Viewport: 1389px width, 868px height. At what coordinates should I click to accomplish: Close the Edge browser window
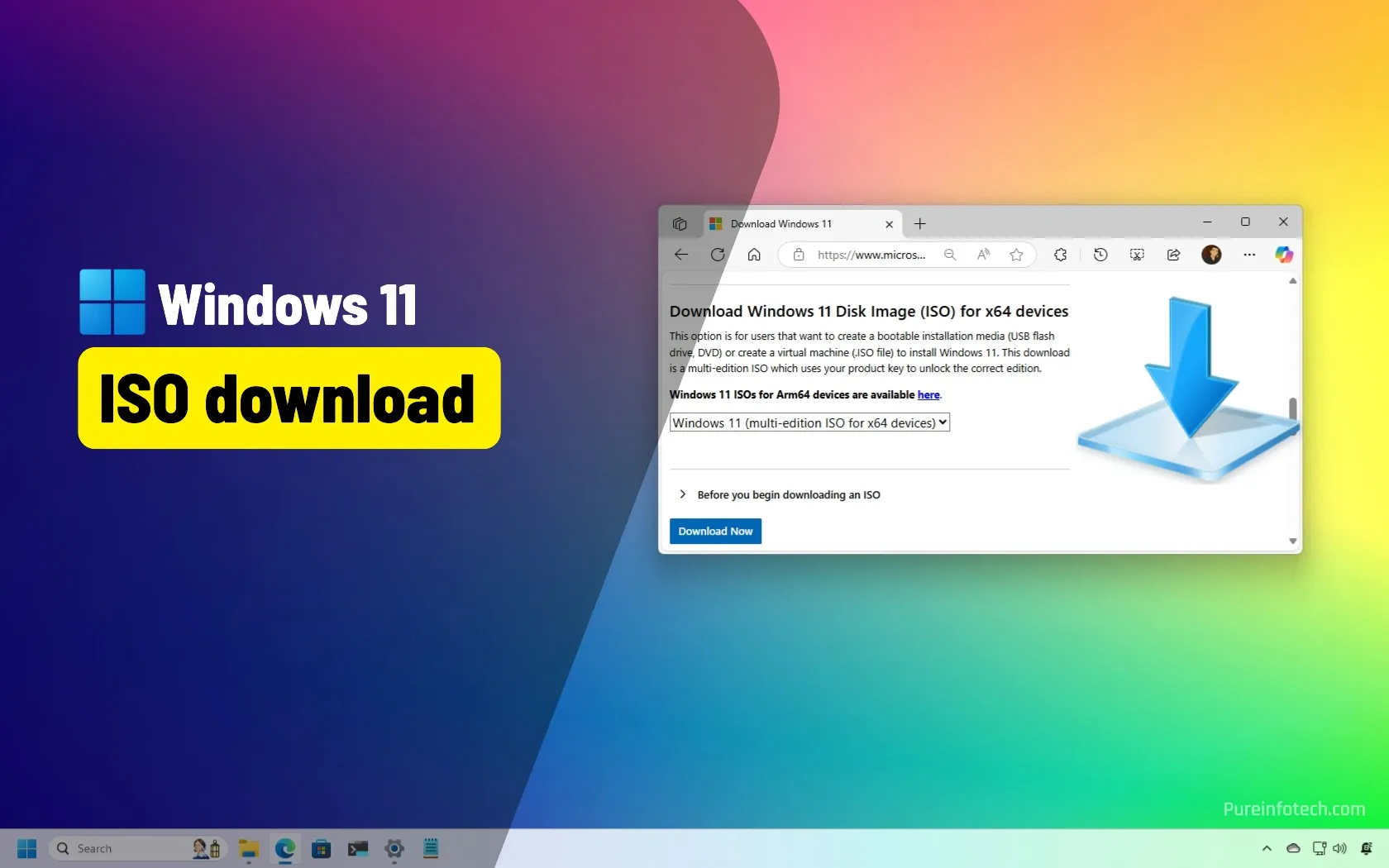1283,222
